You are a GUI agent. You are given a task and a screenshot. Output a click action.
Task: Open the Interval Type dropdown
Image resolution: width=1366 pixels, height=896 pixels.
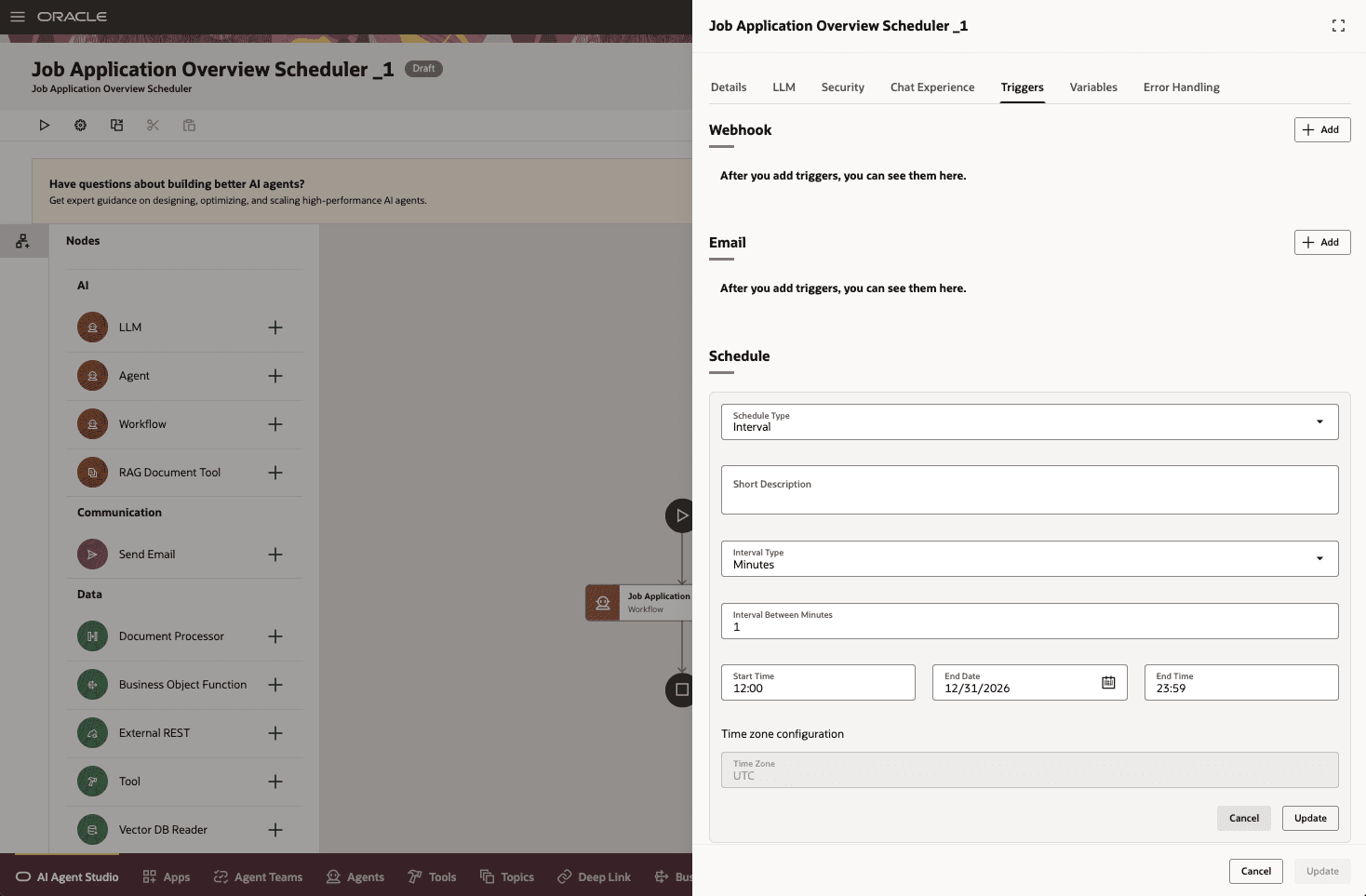(1319, 558)
